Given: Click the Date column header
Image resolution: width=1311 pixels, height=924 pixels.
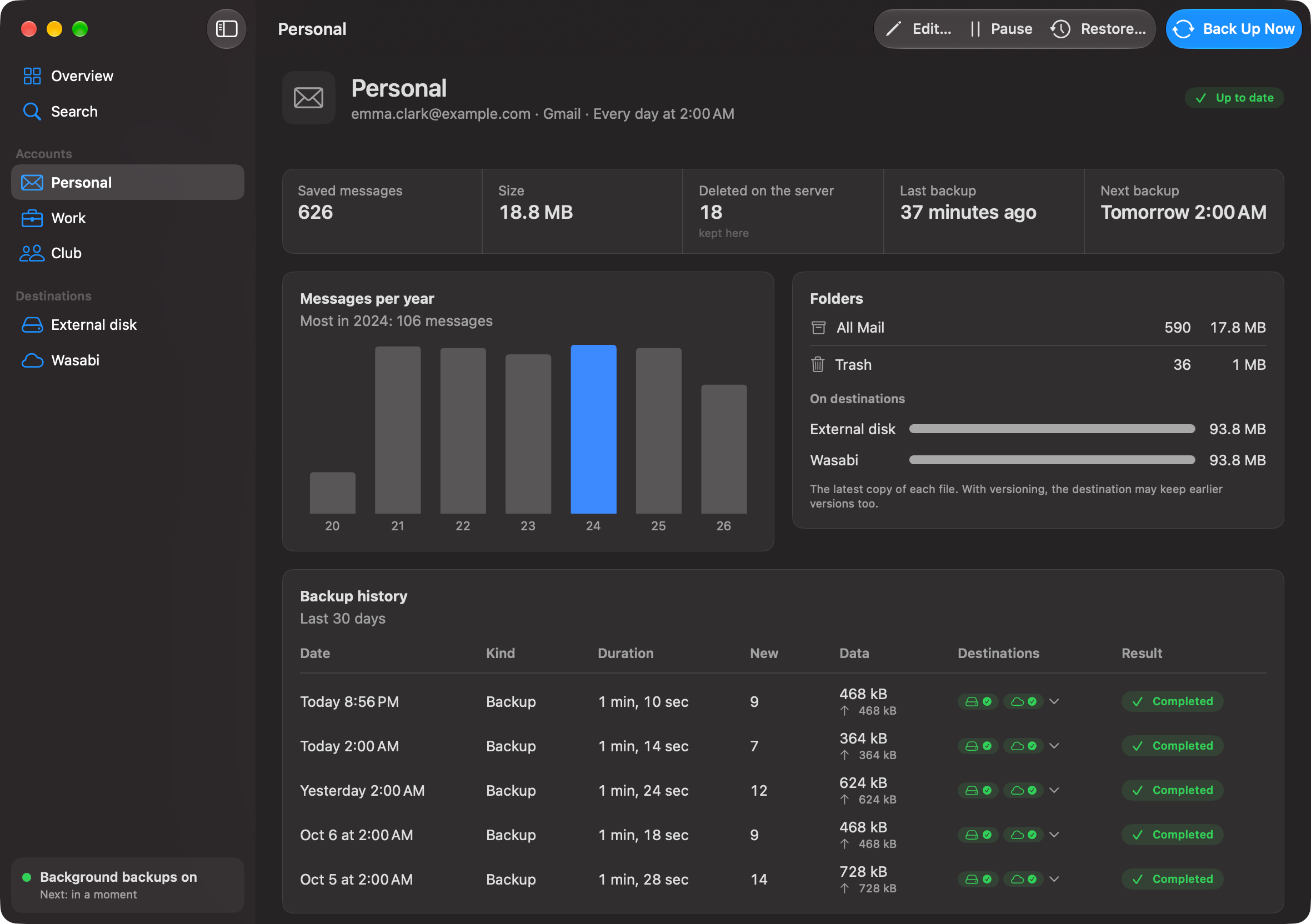Looking at the screenshot, I should pyautogui.click(x=314, y=653).
